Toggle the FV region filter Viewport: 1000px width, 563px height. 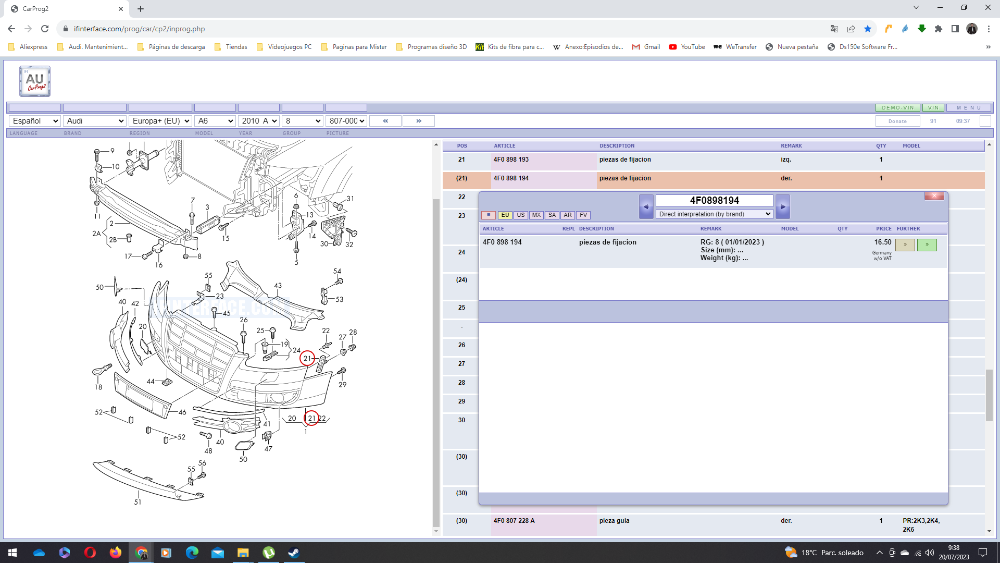[x=583, y=215]
